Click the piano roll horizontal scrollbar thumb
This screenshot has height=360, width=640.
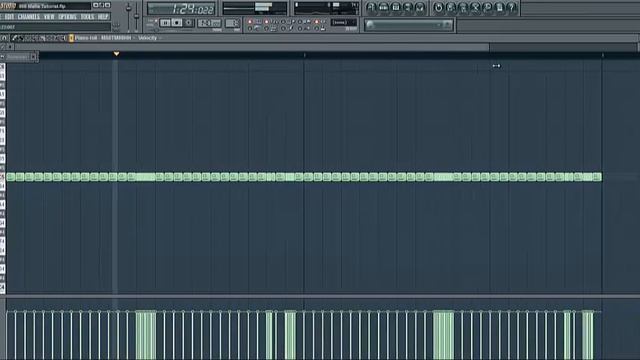coord(252,47)
